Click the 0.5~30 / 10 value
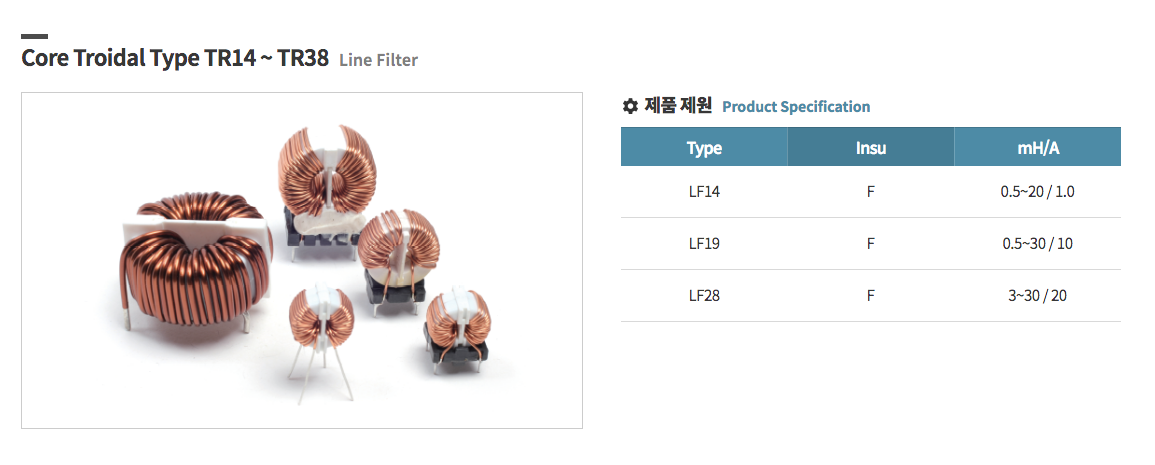The image size is (1155, 465). 1038,244
